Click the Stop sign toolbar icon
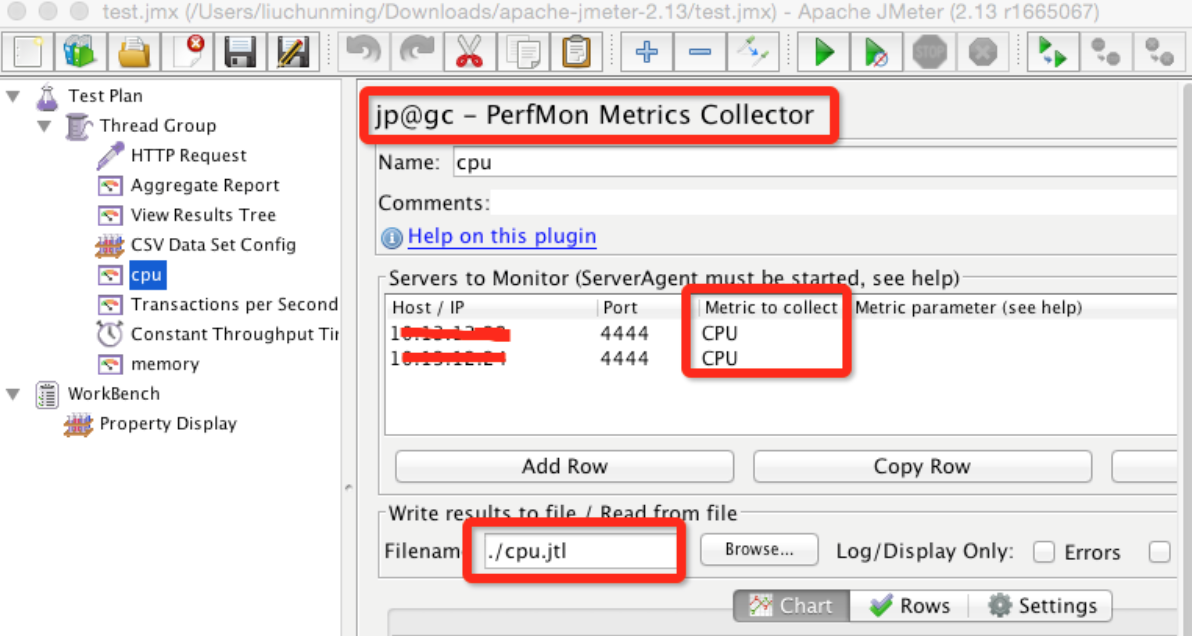1192x636 pixels. tap(930, 52)
